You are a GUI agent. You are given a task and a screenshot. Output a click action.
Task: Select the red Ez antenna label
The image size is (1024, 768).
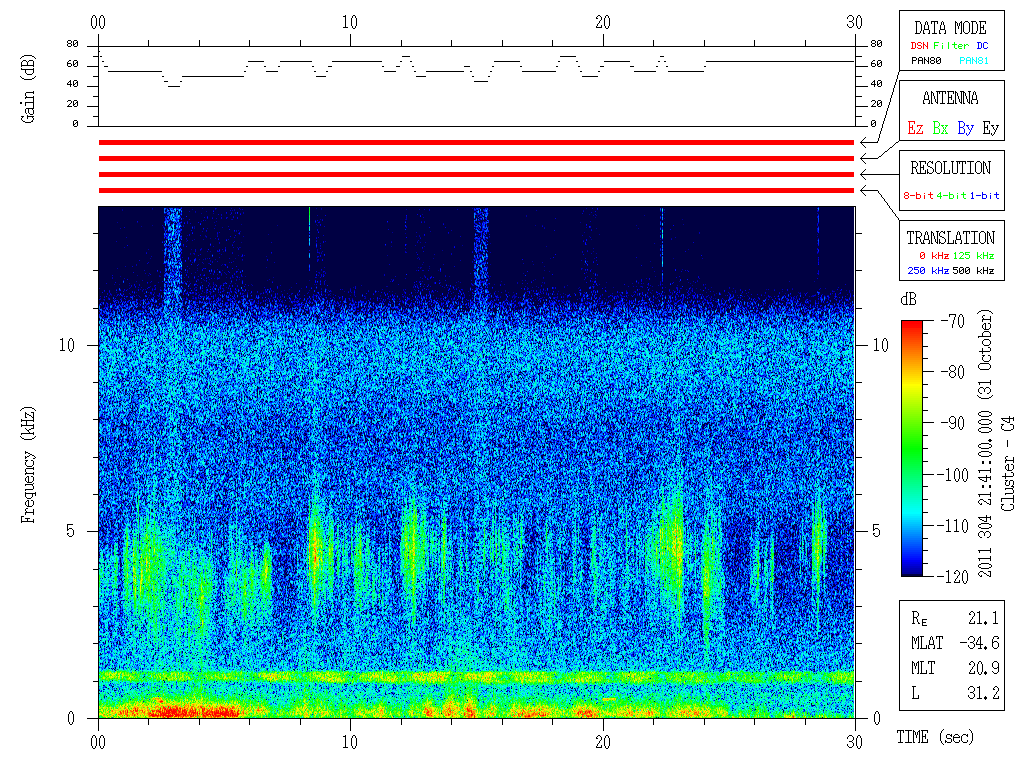(916, 128)
